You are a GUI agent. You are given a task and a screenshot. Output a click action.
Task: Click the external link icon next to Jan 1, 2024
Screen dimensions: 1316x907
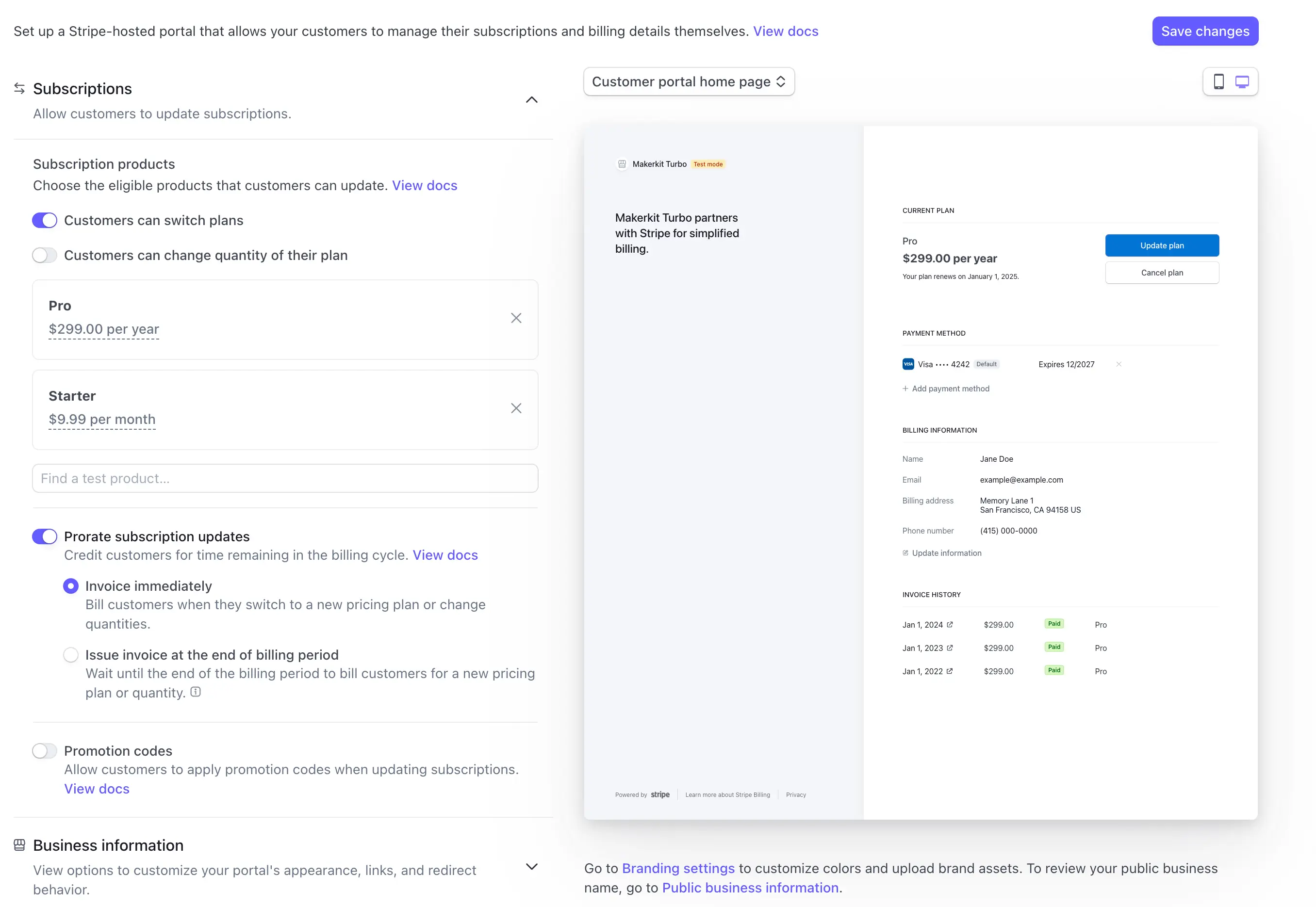(x=949, y=625)
